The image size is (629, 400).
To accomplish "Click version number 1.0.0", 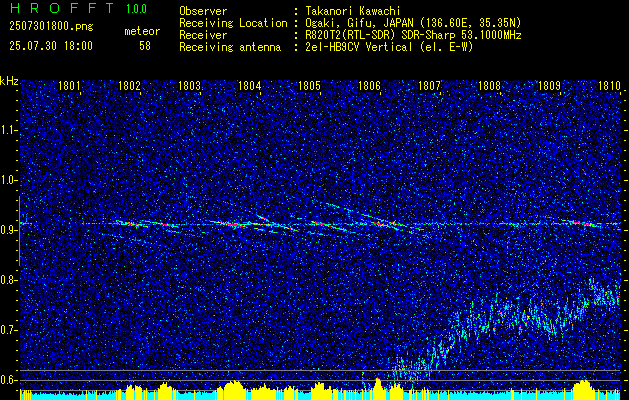I will [x=136, y=9].
